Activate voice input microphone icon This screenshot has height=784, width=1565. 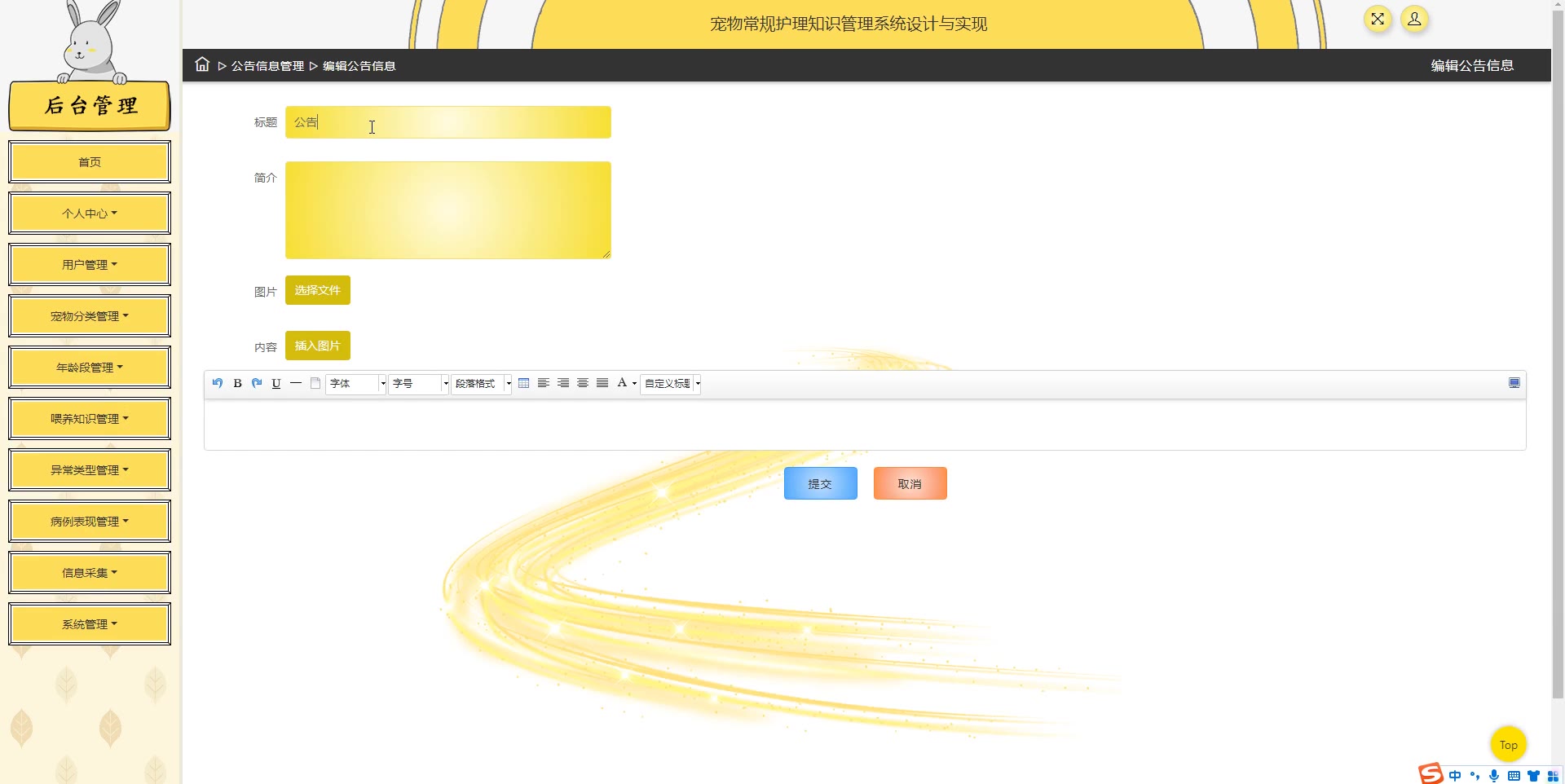point(1494,776)
